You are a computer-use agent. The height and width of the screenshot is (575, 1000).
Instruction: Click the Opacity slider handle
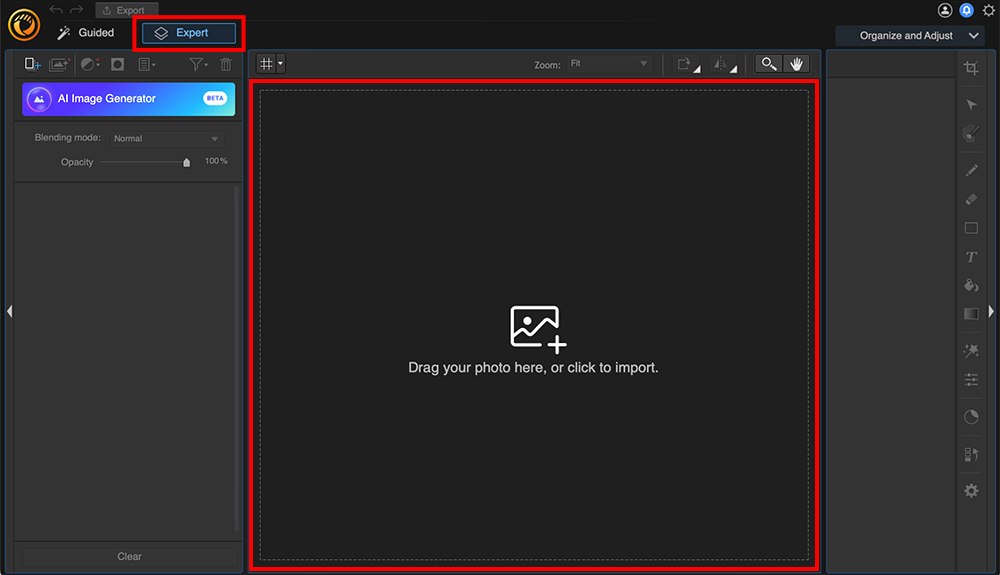pos(186,163)
